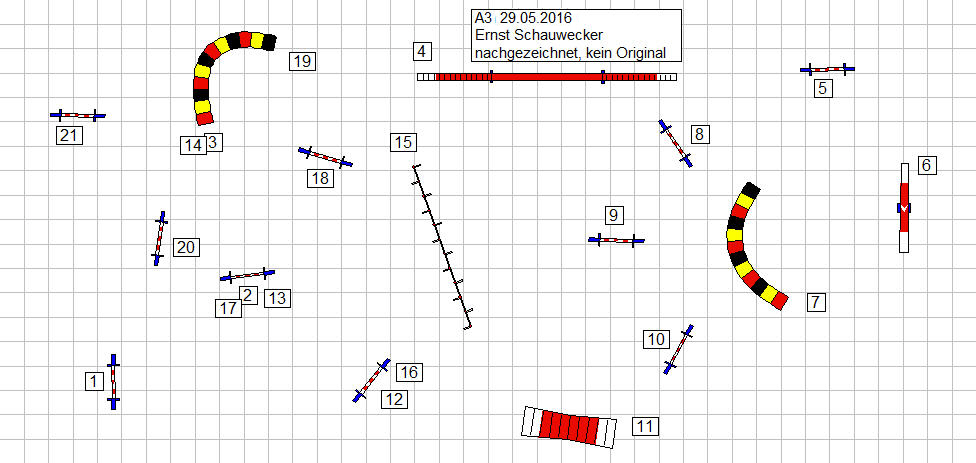976x463 pixels.
Task: Click the weave poles obstacle near label 15
Action: [442, 247]
